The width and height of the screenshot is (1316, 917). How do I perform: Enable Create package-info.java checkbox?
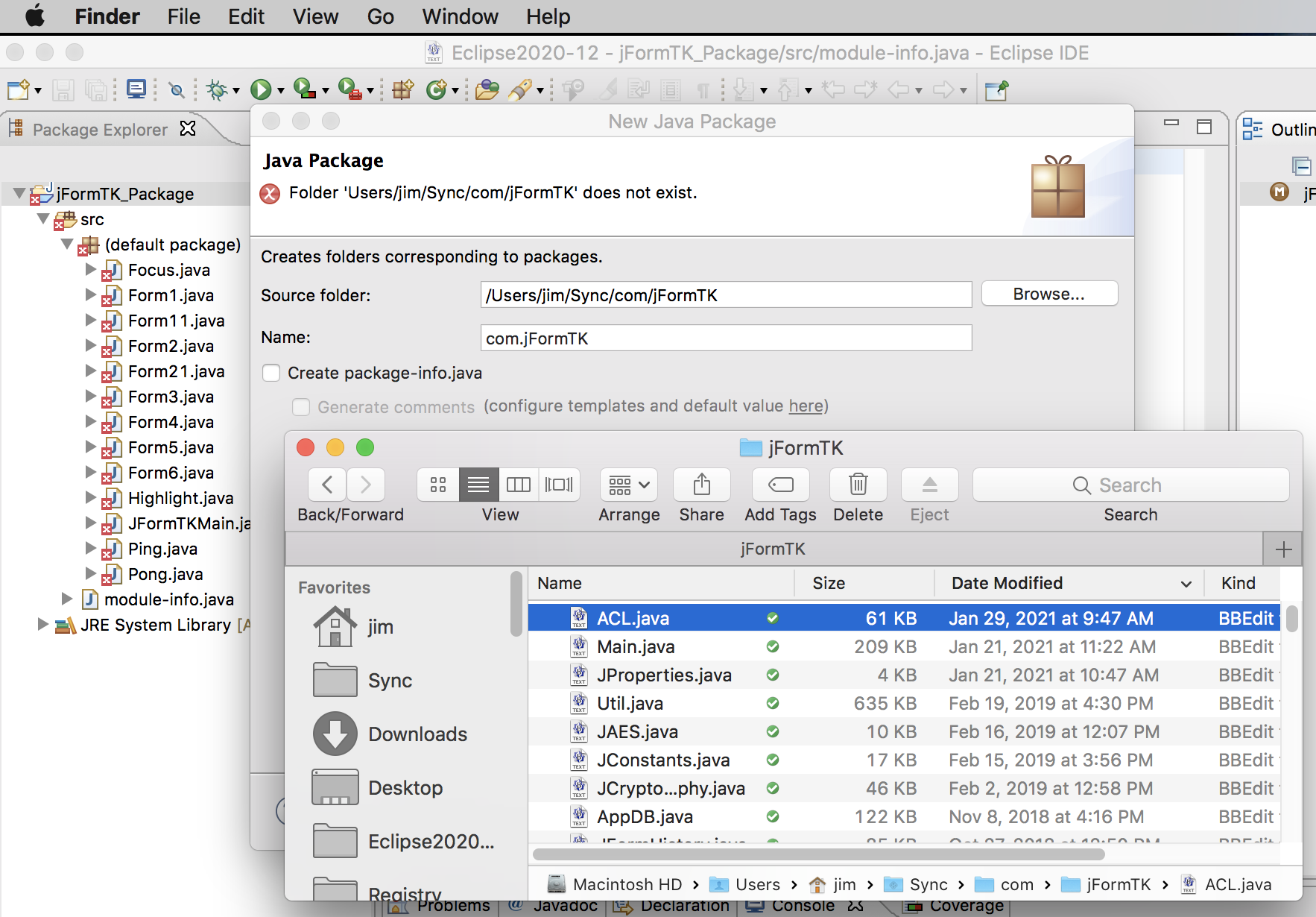[271, 373]
